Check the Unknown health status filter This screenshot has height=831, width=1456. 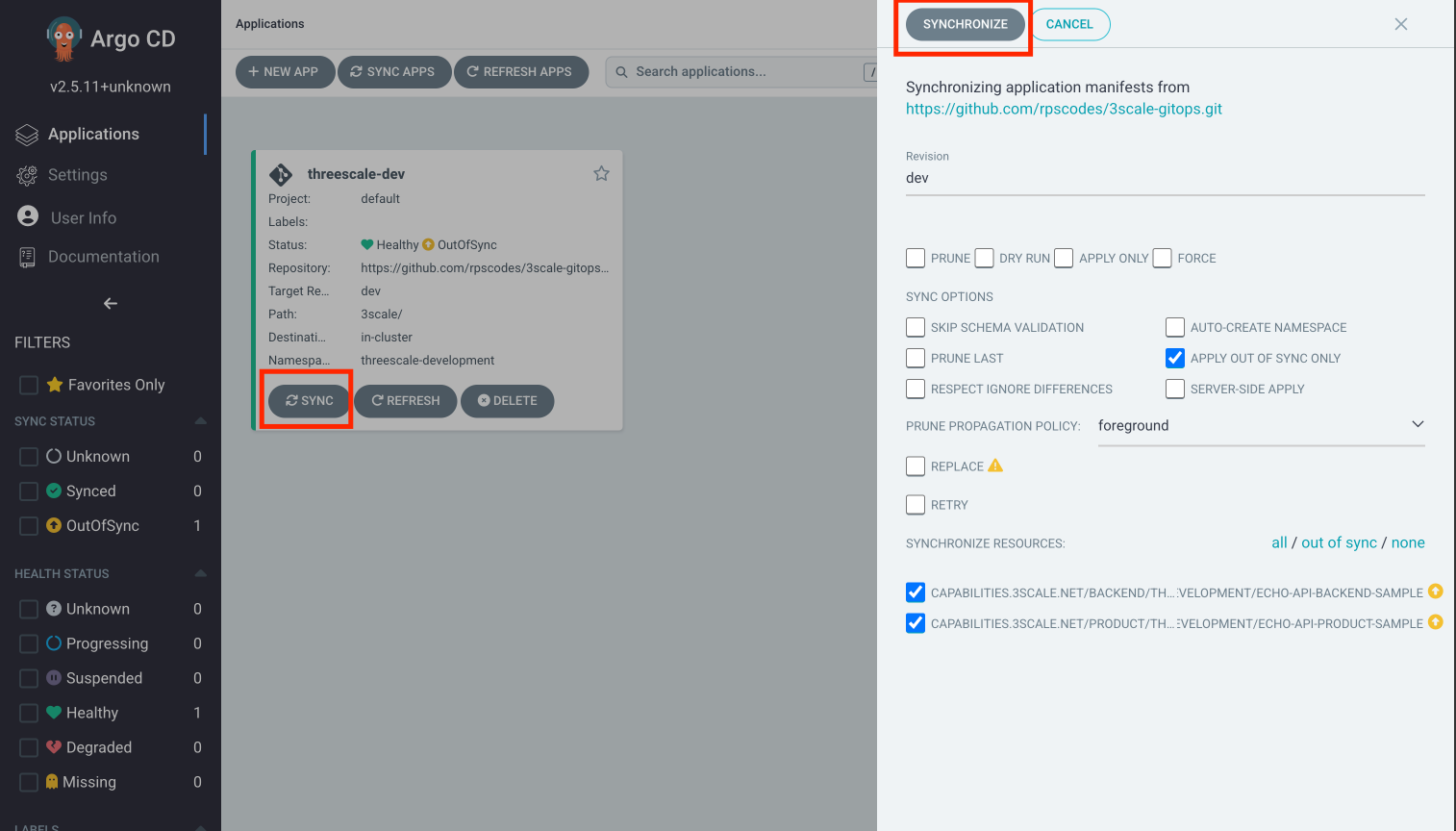[x=29, y=609]
